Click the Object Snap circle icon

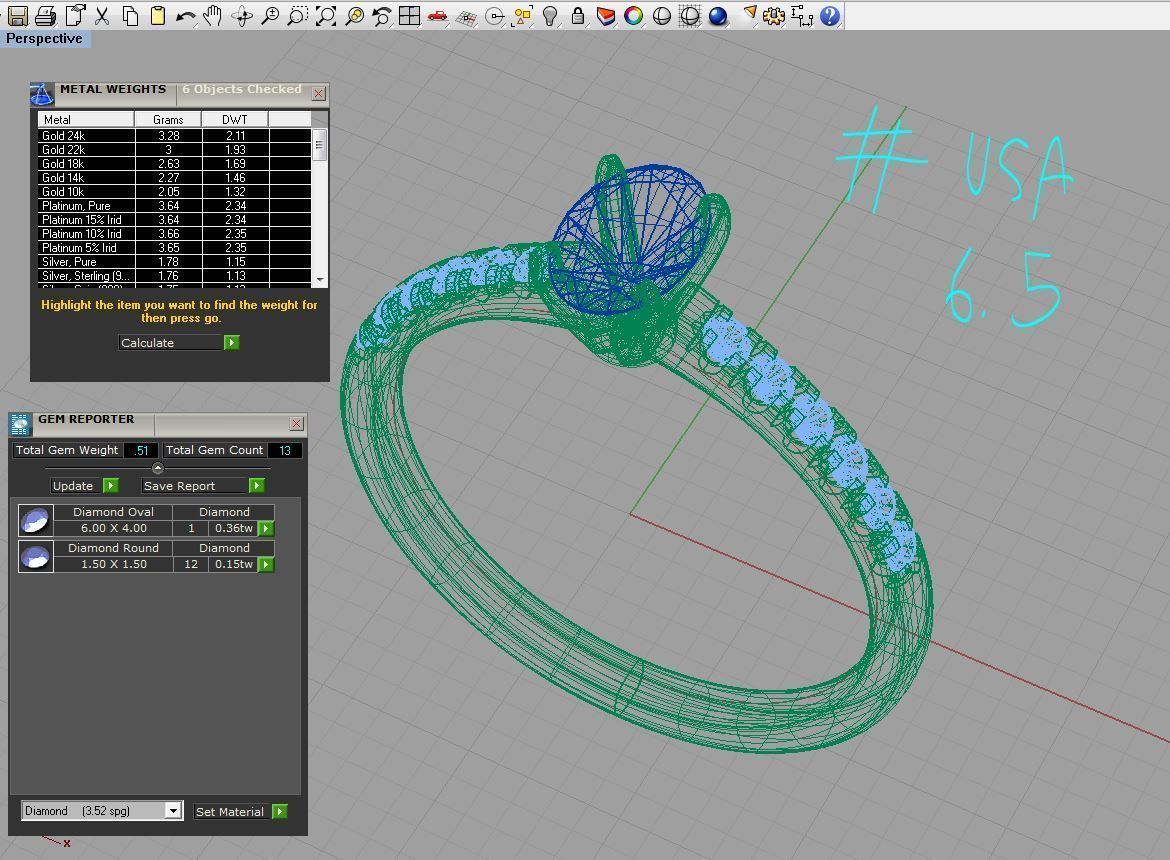494,16
